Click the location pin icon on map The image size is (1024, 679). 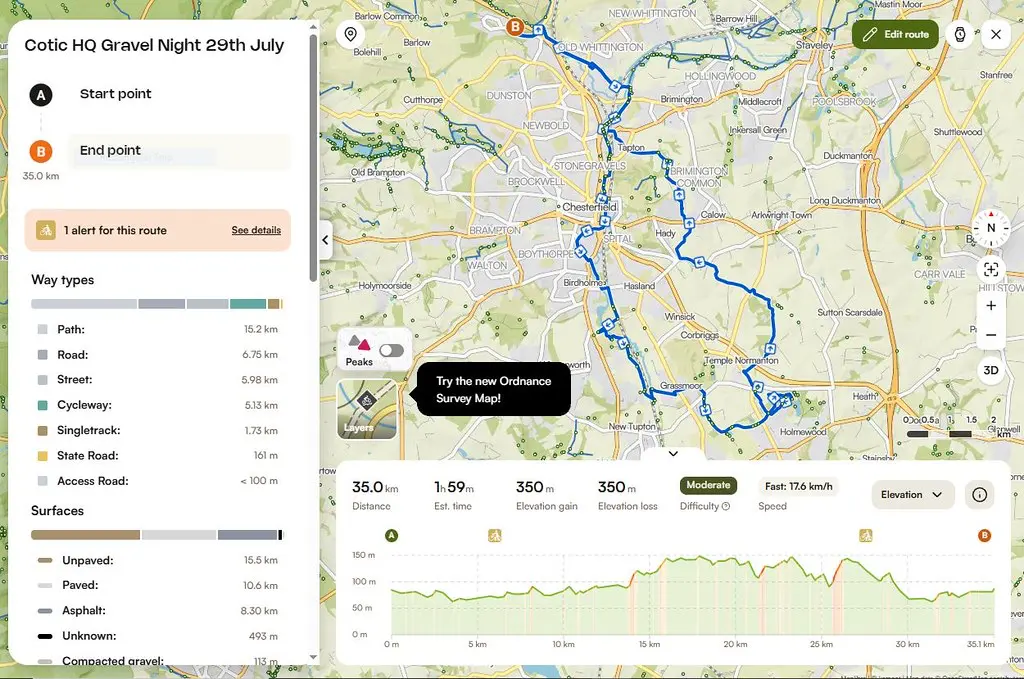[351, 34]
